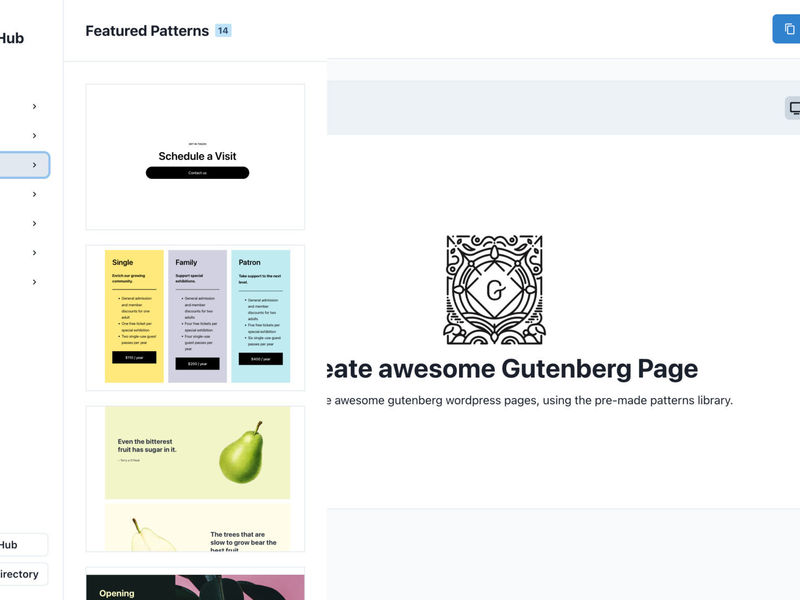The image size is (800, 600).
Task: Click the Hub button at sidebar bottom
Action: pos(23,545)
